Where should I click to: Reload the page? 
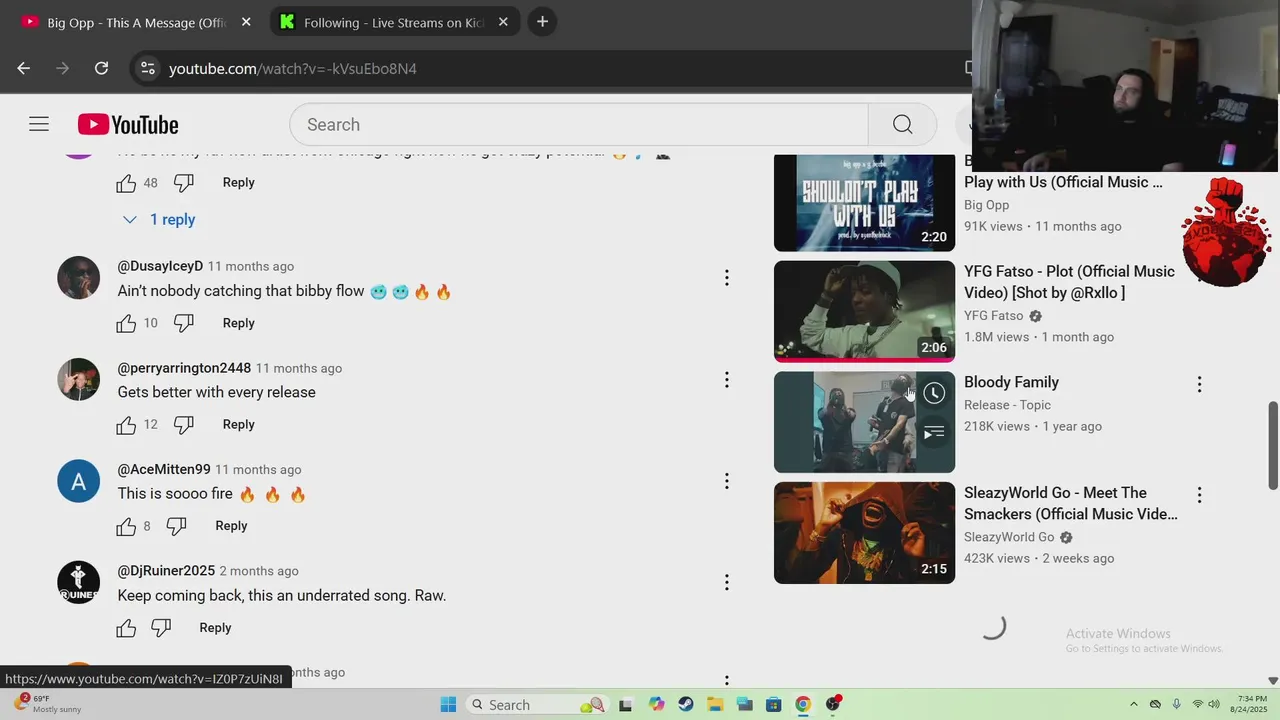tap(101, 68)
